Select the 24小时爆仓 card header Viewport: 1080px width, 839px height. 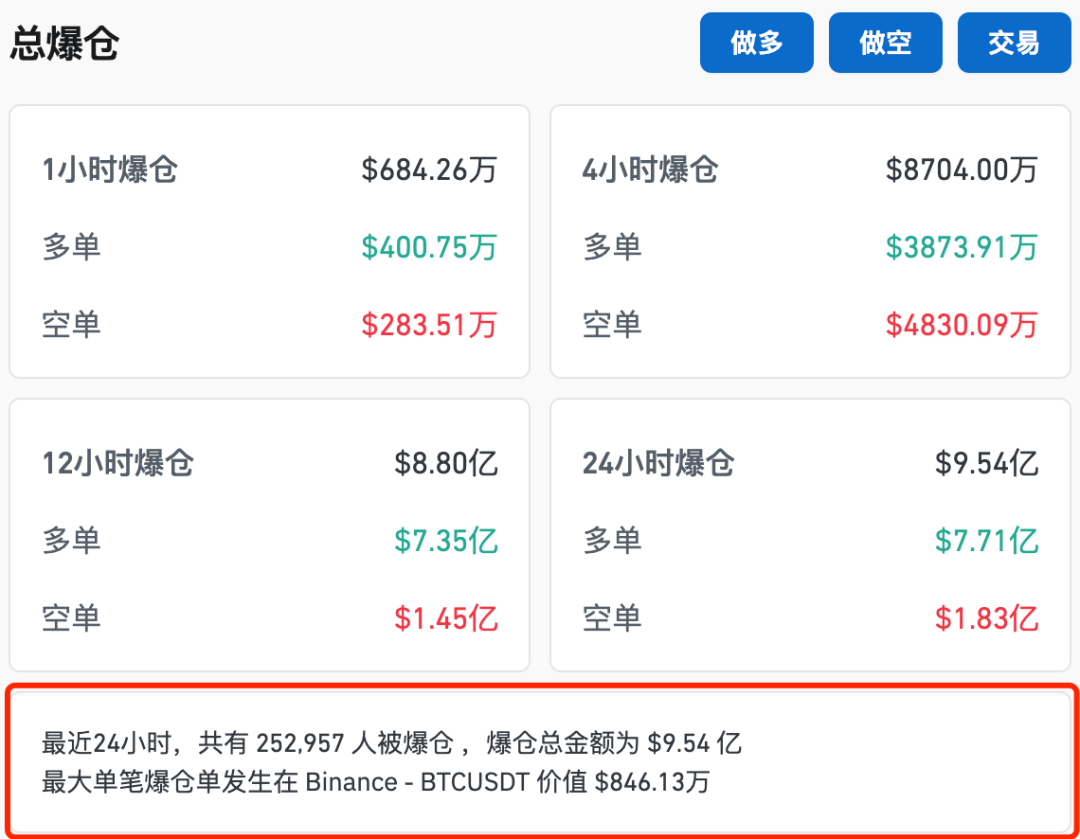(x=658, y=463)
